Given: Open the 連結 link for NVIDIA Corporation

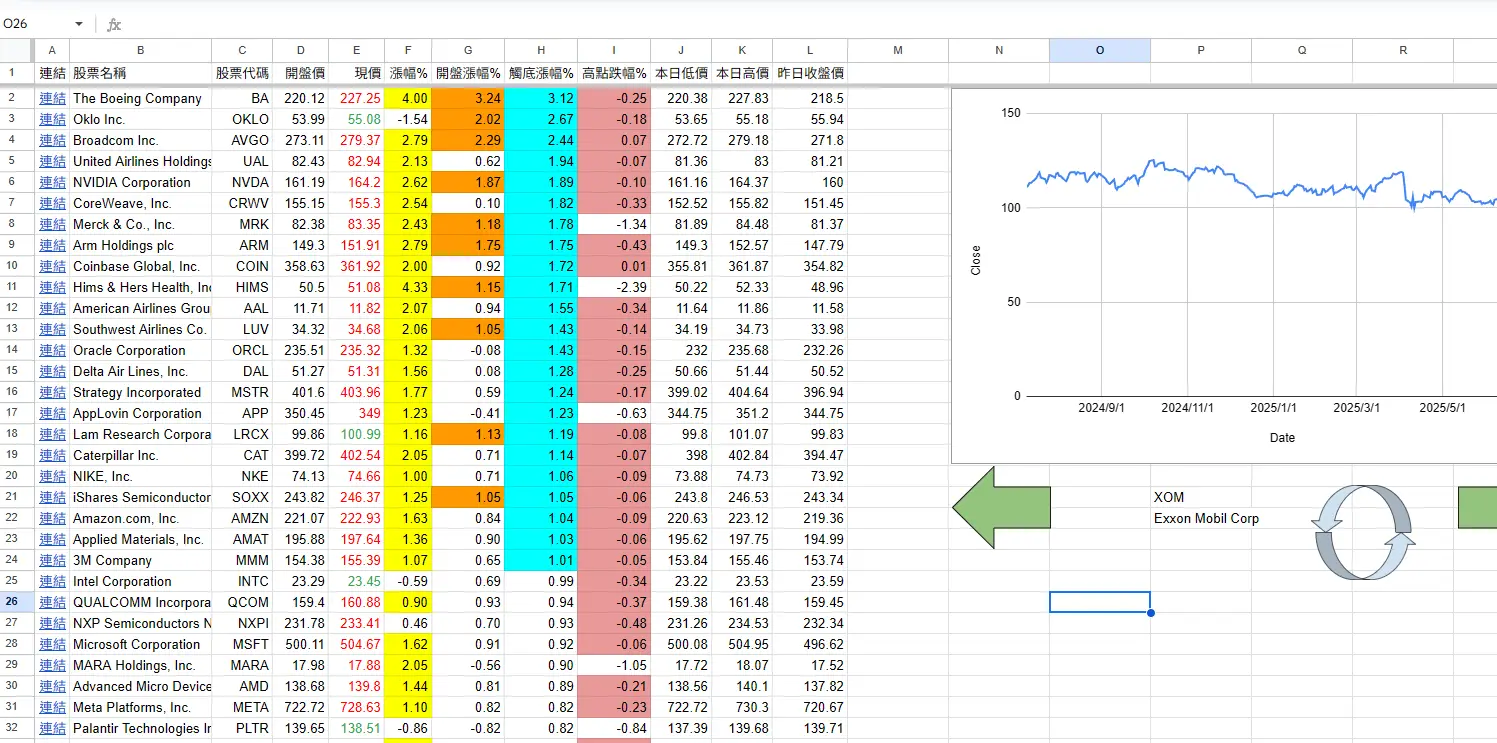Looking at the screenshot, I should (51, 182).
